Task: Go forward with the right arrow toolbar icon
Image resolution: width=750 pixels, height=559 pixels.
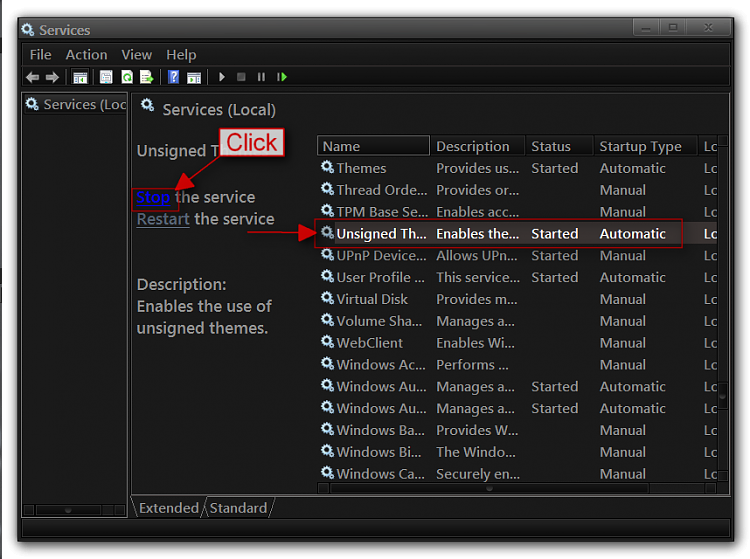Action: pos(52,77)
